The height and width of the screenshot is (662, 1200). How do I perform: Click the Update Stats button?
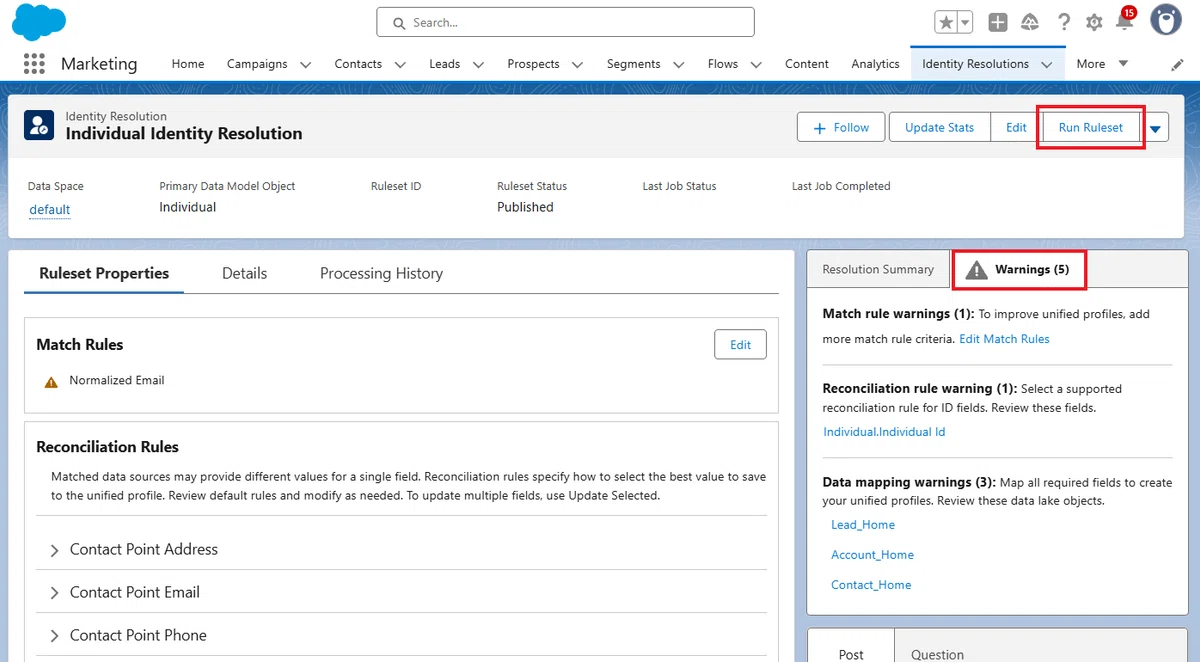939,127
